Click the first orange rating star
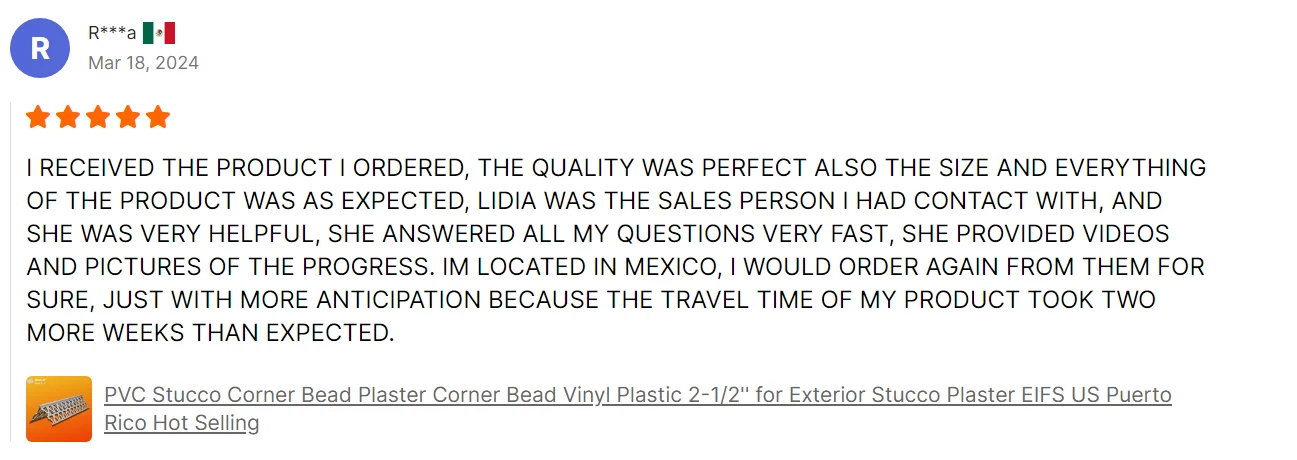 38,118
